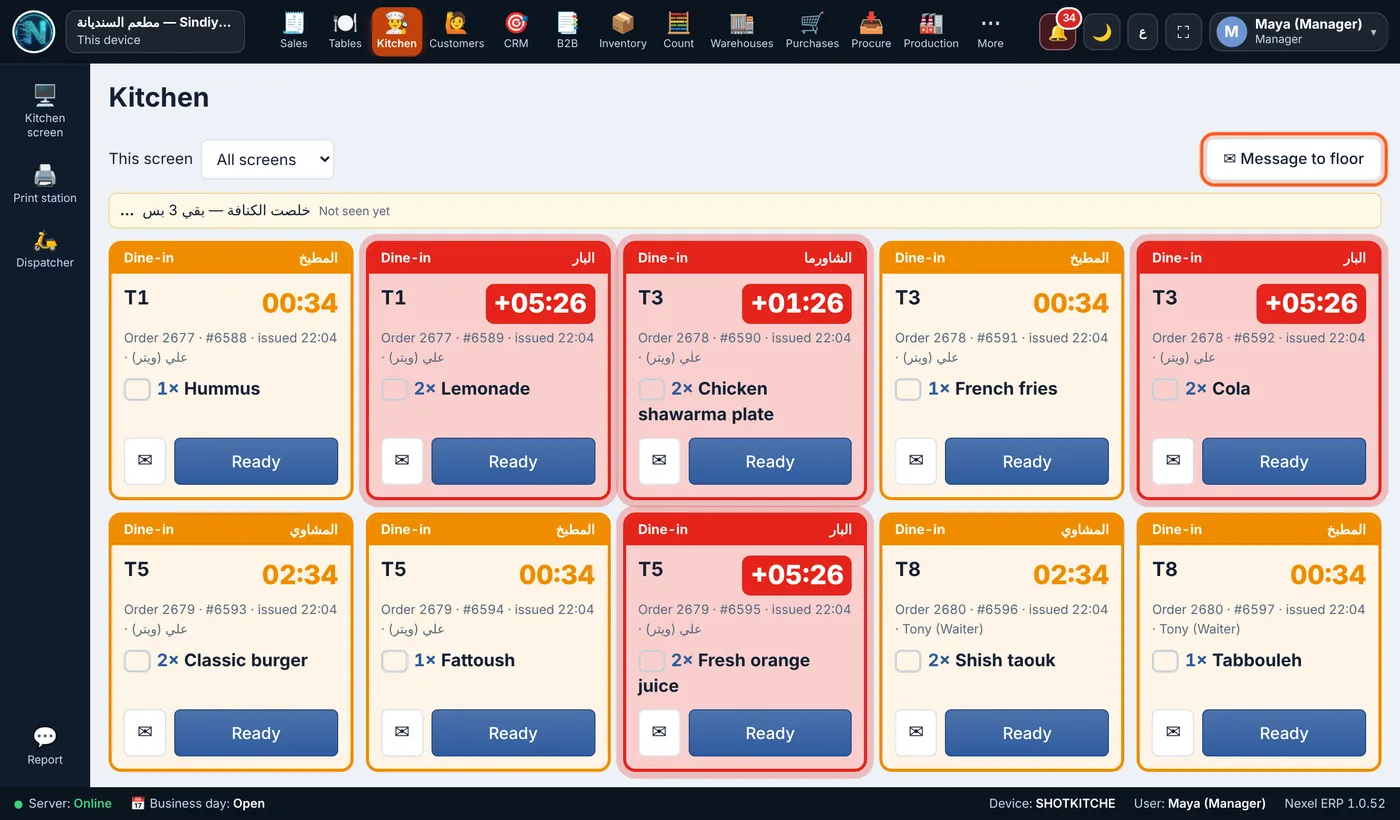Open the Dispatcher scooter icon
Image resolution: width=1400 pixels, height=820 pixels.
[x=45, y=249]
